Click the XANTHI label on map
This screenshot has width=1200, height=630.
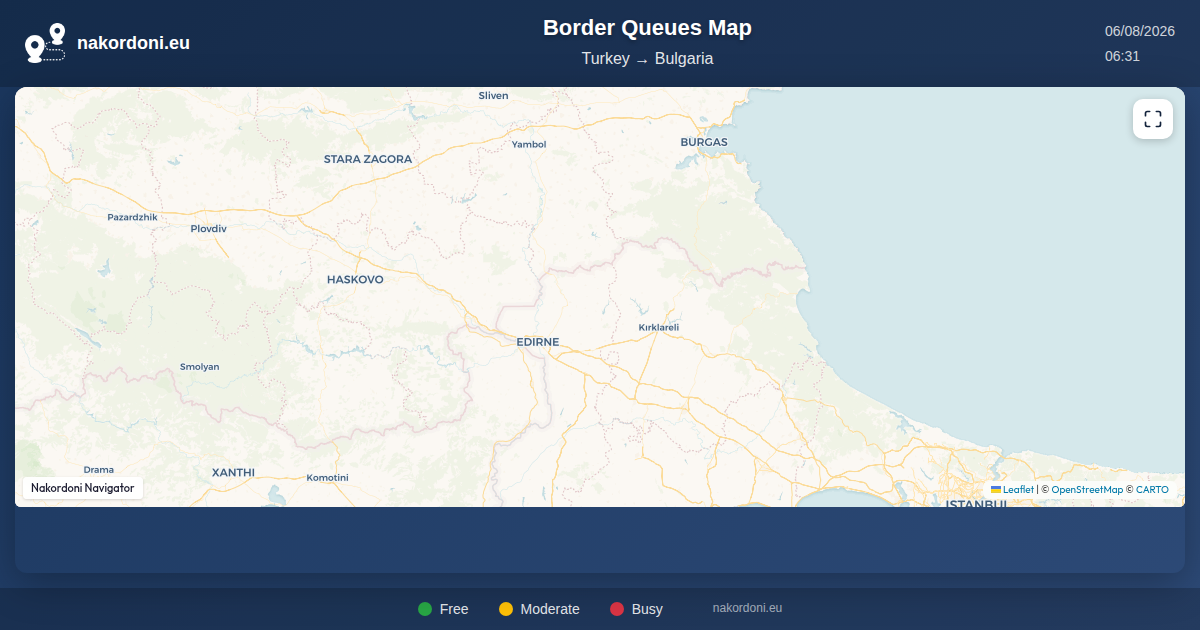(233, 472)
